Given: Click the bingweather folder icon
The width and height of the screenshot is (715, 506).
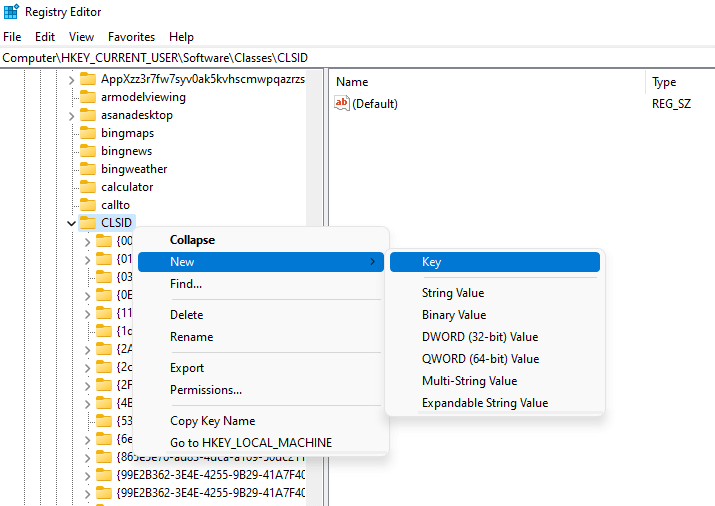Looking at the screenshot, I should [88, 169].
